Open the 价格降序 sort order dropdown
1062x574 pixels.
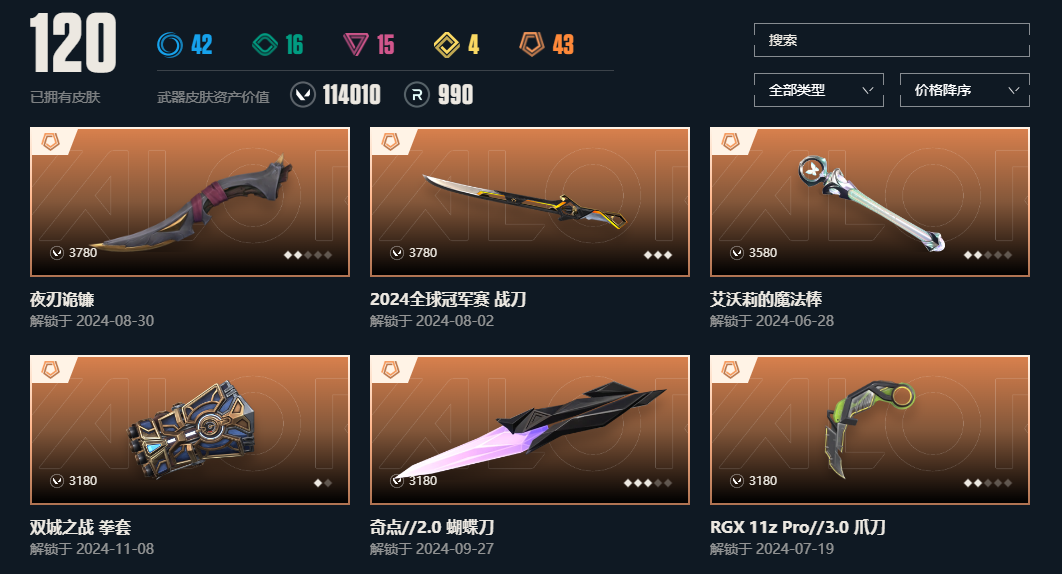[964, 90]
